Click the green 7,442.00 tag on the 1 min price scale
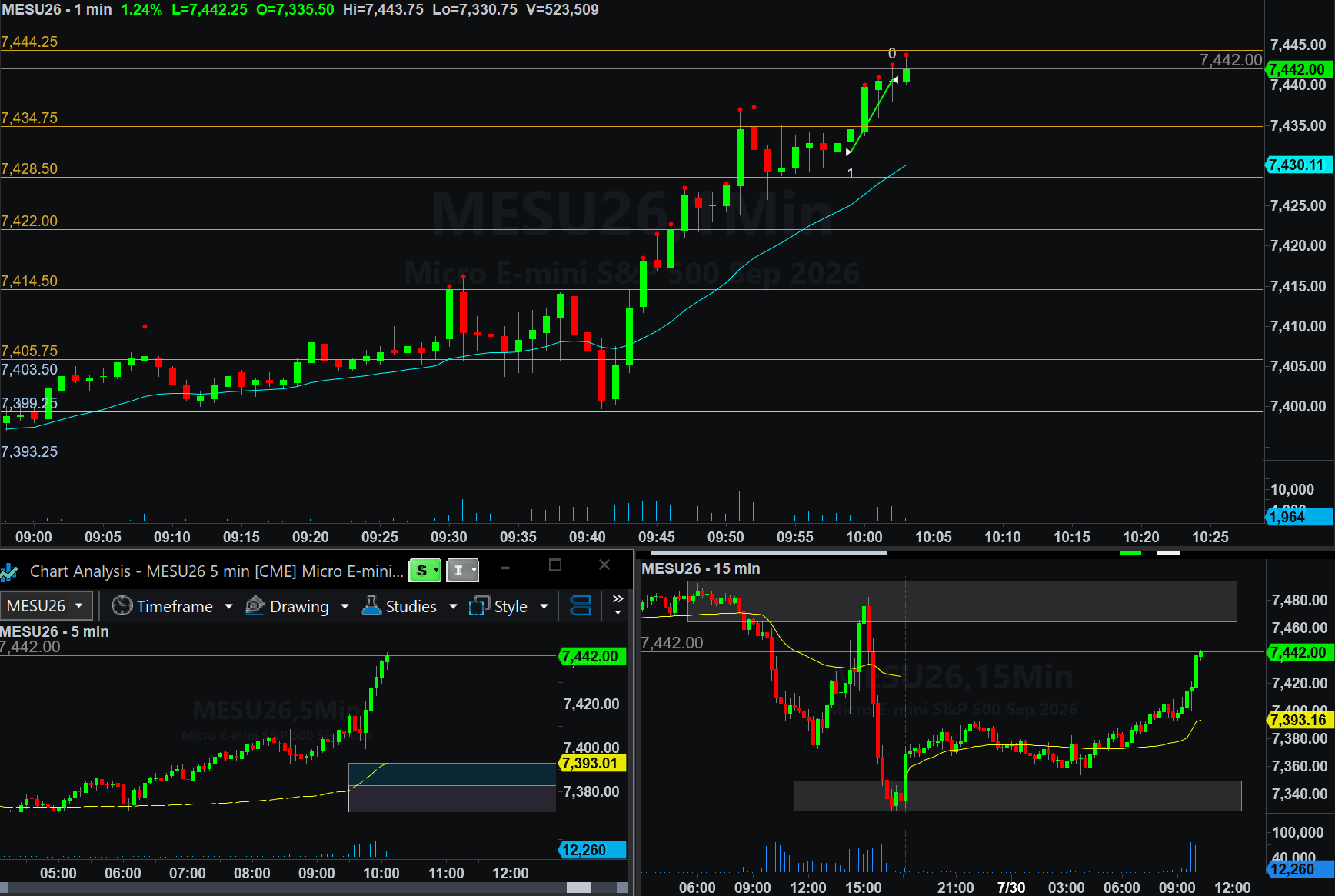Image resolution: width=1335 pixels, height=896 pixels. pos(1298,69)
